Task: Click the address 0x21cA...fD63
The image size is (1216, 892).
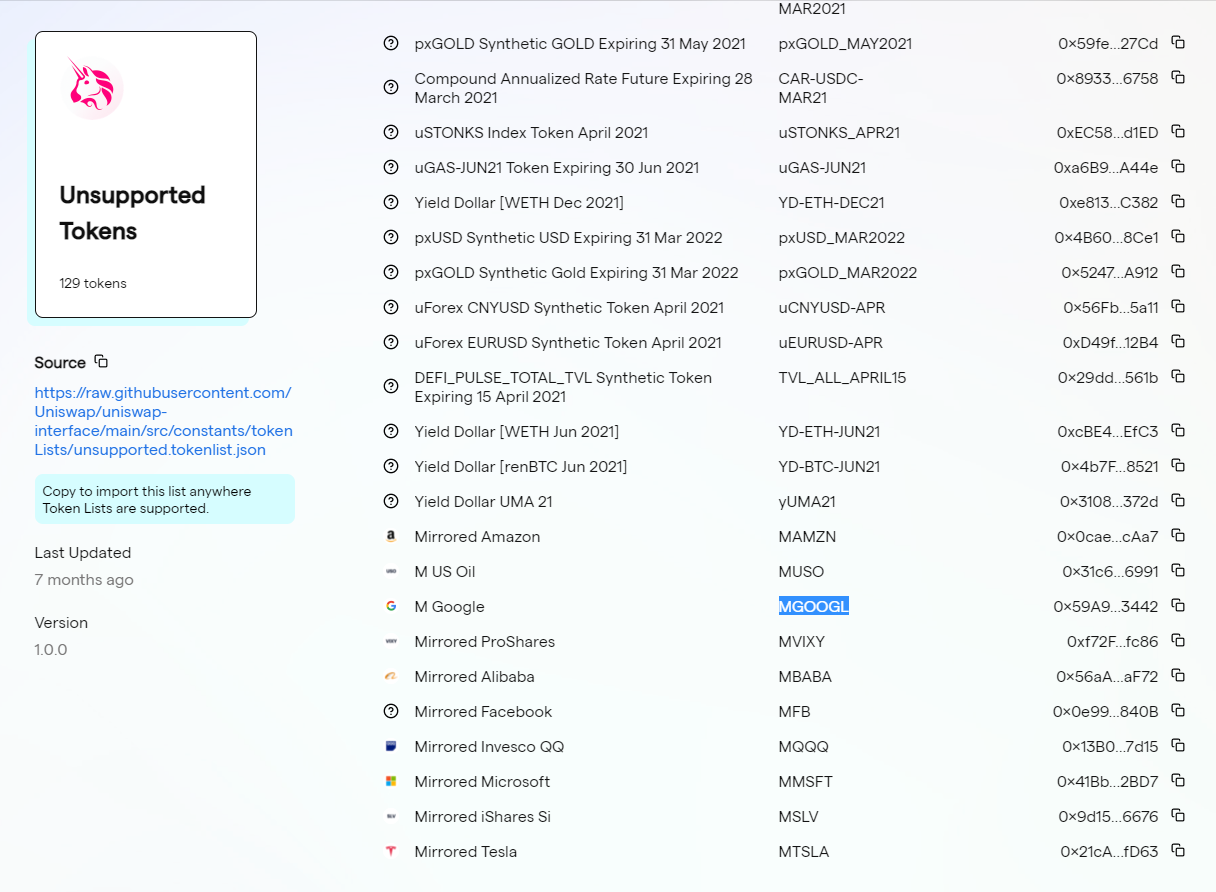Action: point(1110,851)
